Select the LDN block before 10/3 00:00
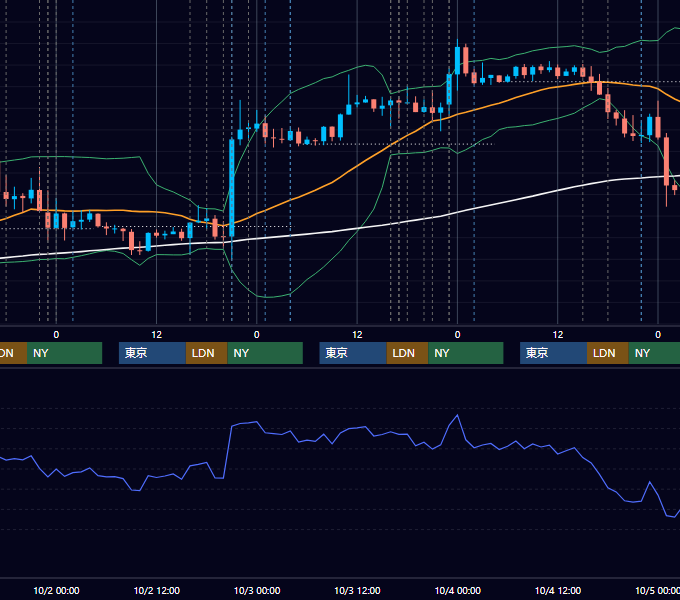The image size is (680, 600). 206,353
